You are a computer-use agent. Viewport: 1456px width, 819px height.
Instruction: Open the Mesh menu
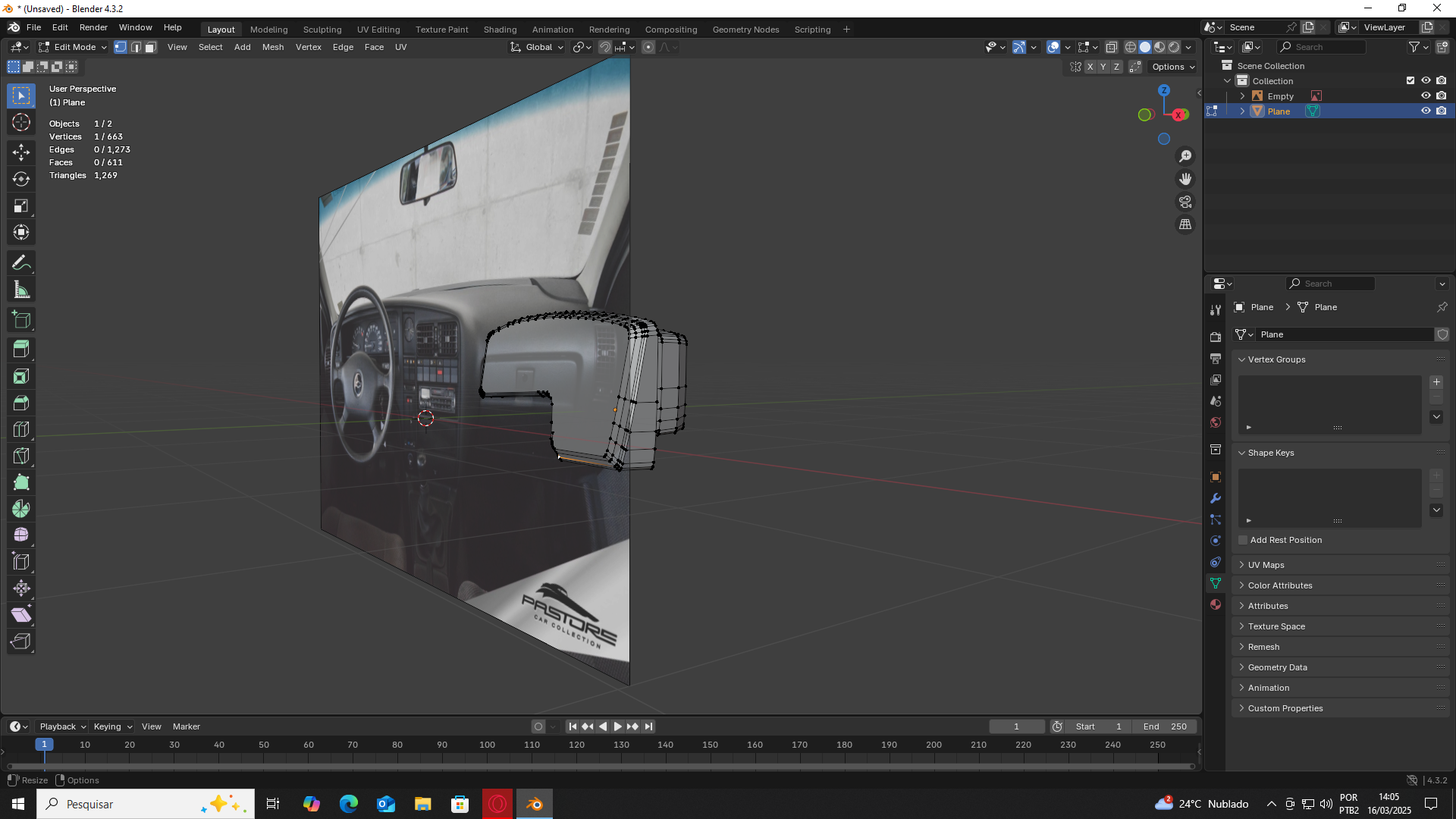tap(273, 47)
